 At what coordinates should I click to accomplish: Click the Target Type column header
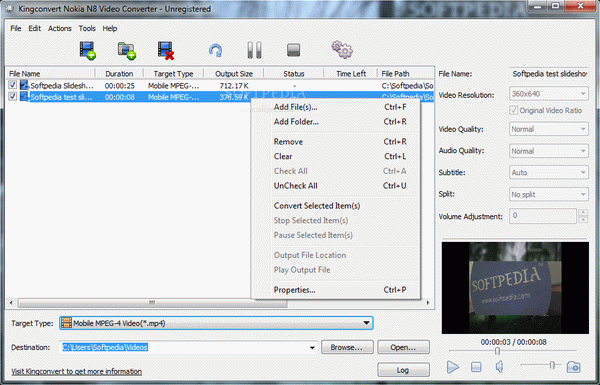tap(173, 73)
